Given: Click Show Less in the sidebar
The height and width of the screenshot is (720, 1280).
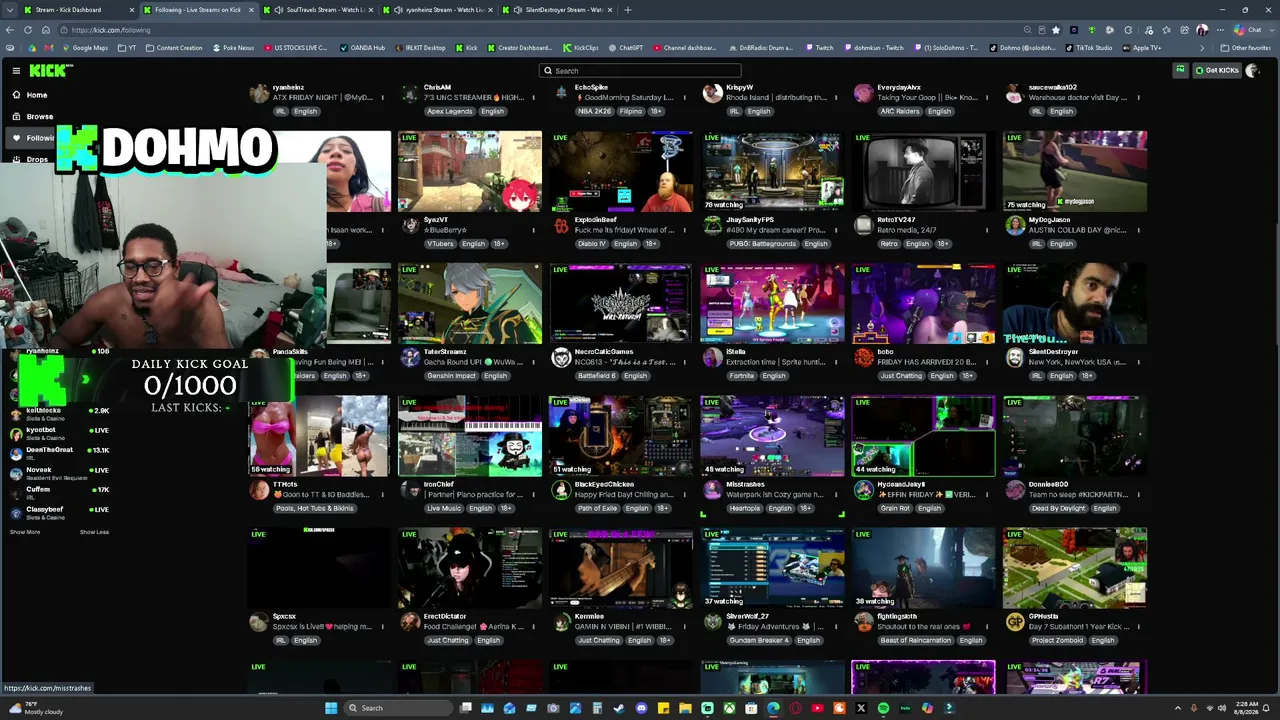Looking at the screenshot, I should [94, 532].
